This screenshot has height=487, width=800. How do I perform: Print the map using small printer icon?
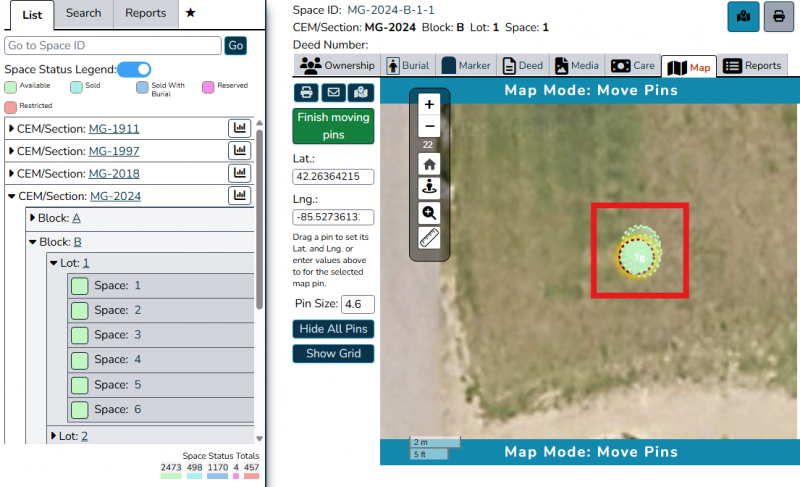click(x=306, y=92)
